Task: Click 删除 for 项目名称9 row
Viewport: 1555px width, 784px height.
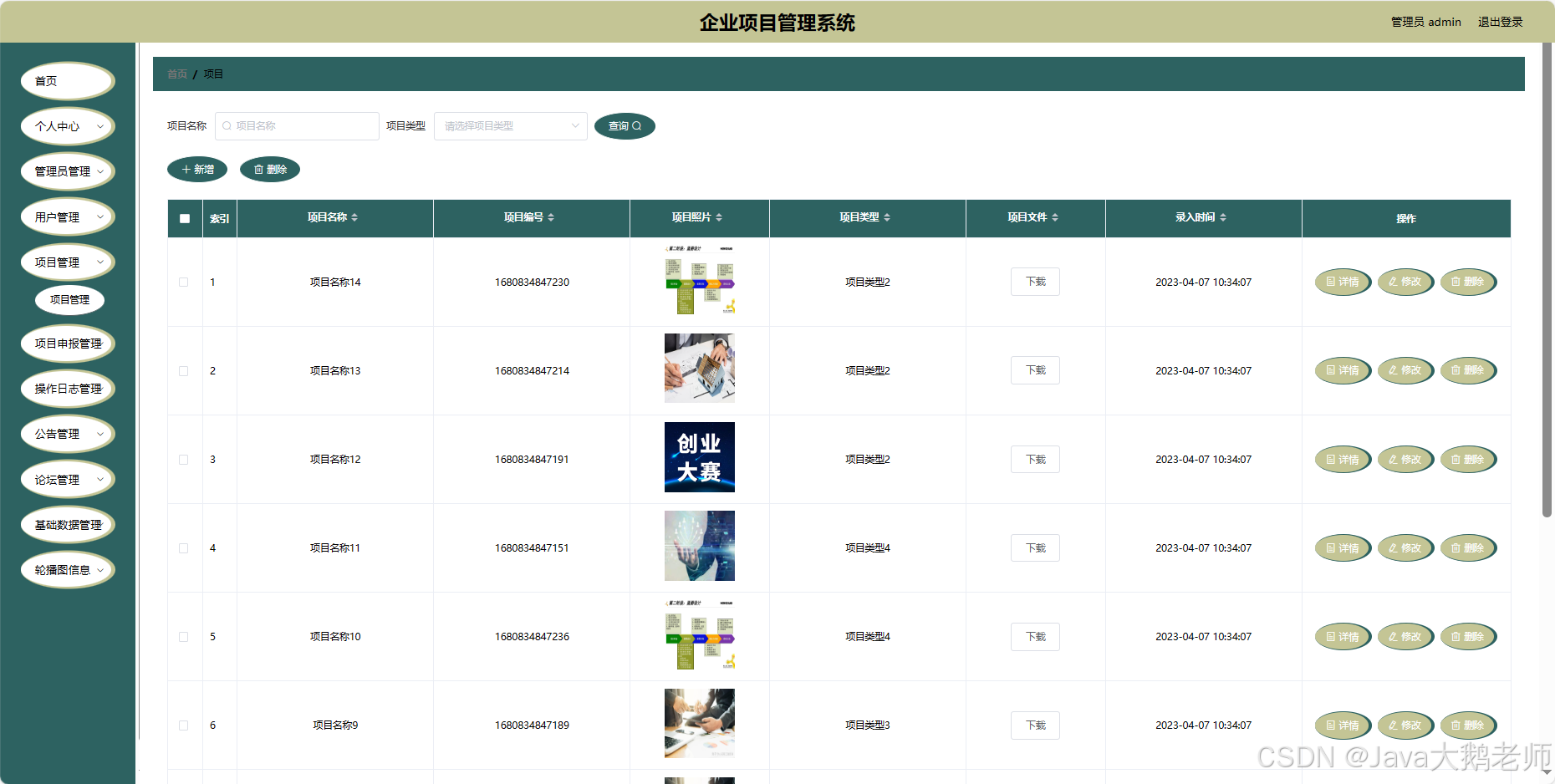Action: coord(1468,725)
